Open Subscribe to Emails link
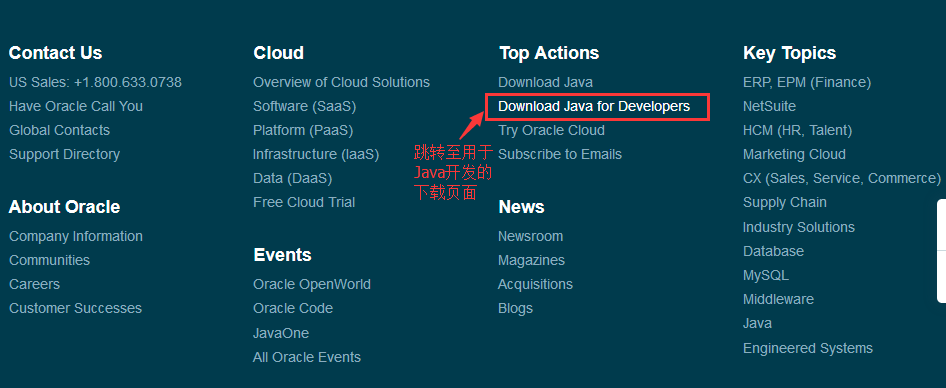 [560, 154]
